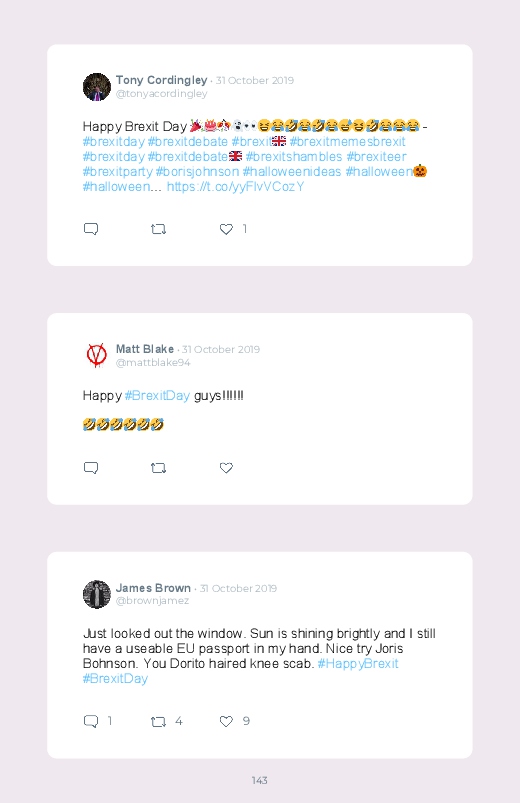Retweet James Brown's passport tweet
This screenshot has width=520, height=803.
158,722
